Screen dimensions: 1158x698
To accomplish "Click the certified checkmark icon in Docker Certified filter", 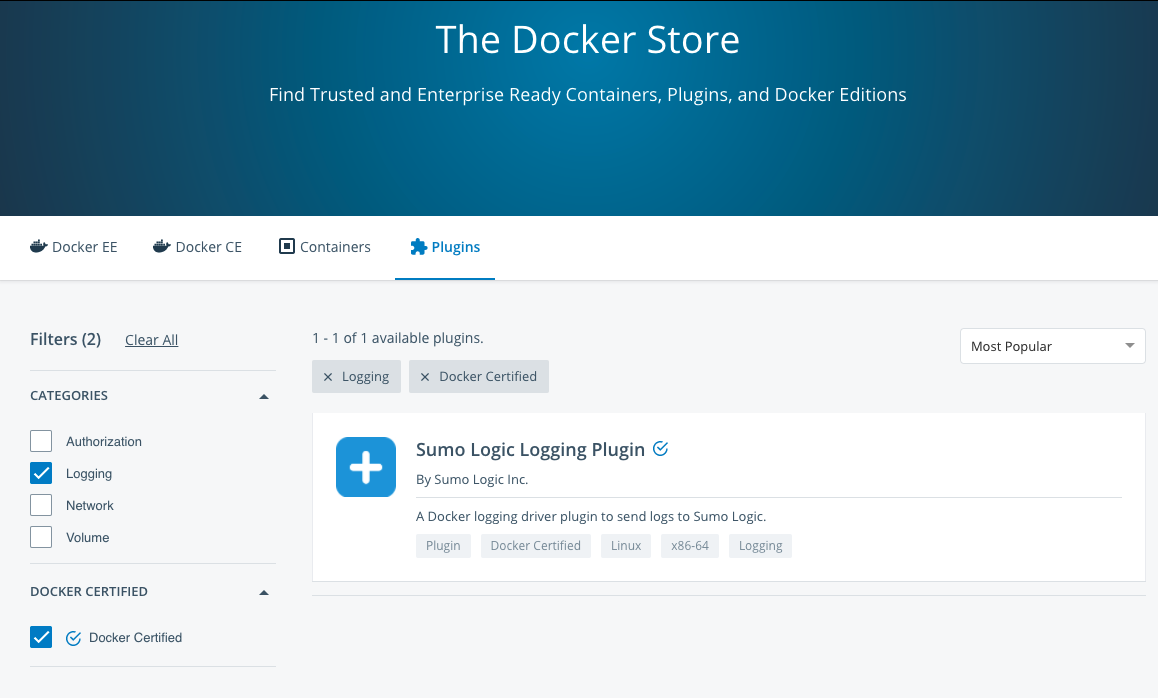I will tap(73, 637).
